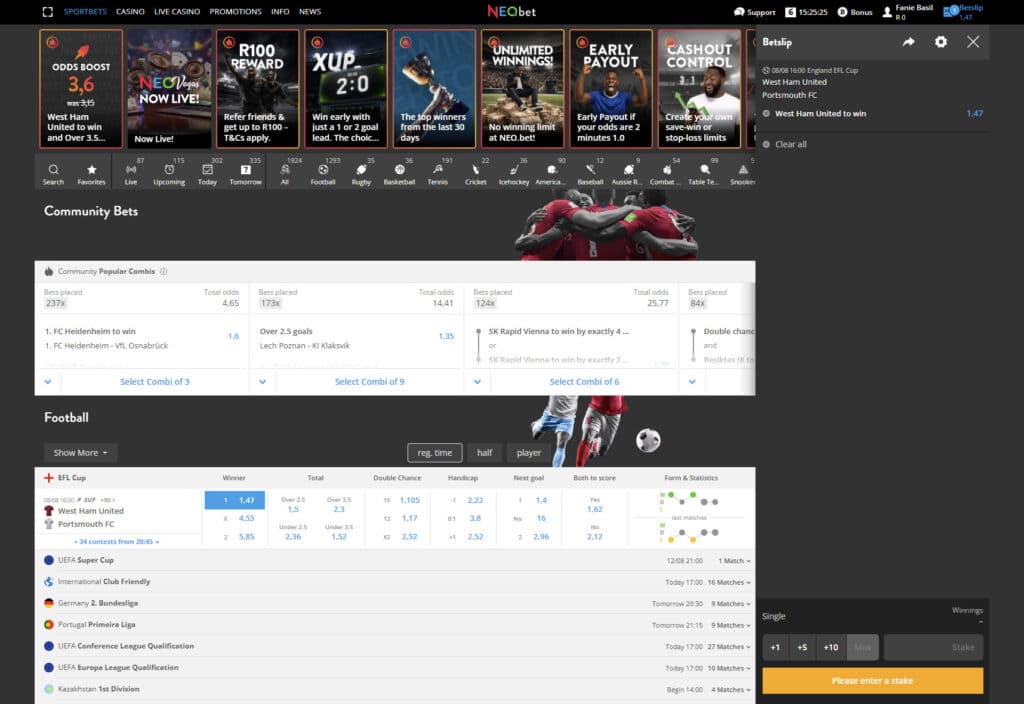
Task: Expand UEFA Super Cup matches
Action: click(x=395, y=560)
